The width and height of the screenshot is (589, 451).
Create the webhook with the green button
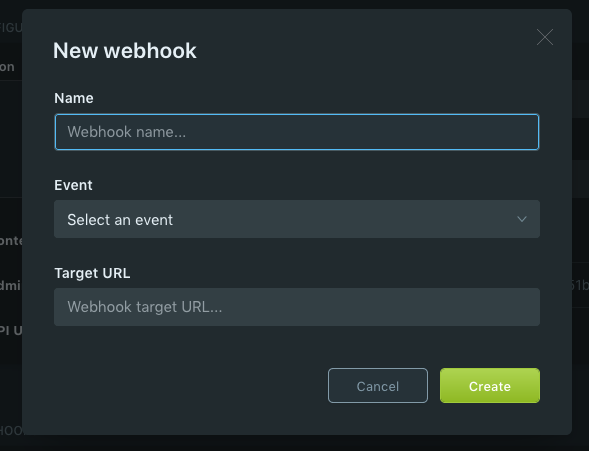[x=490, y=386]
